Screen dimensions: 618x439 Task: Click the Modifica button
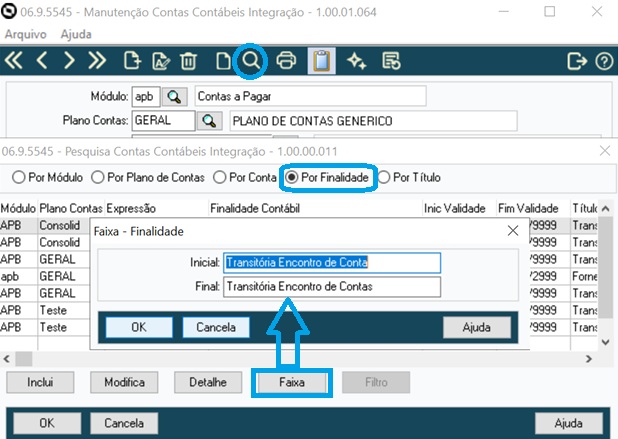[x=124, y=382]
